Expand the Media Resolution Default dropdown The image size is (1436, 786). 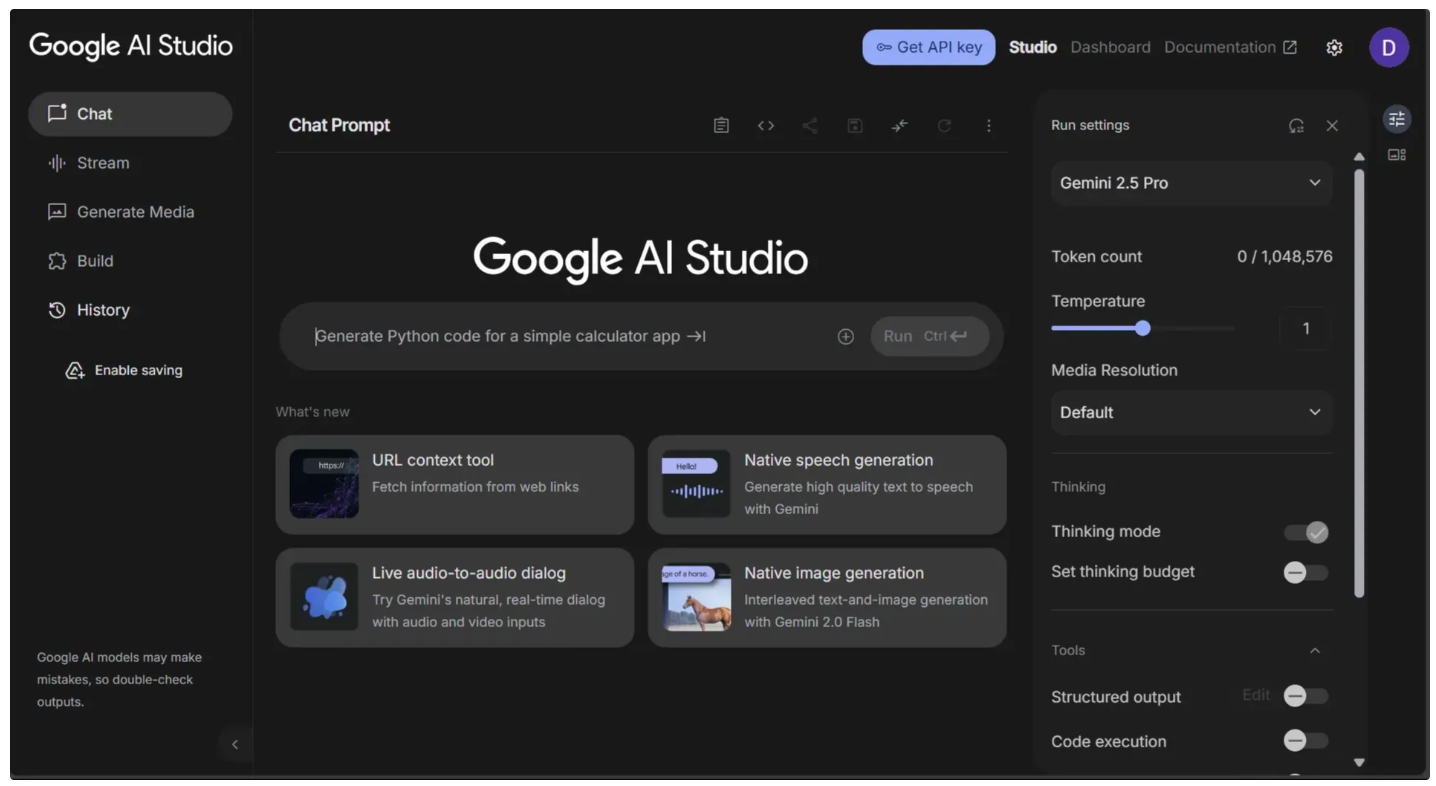click(1191, 412)
